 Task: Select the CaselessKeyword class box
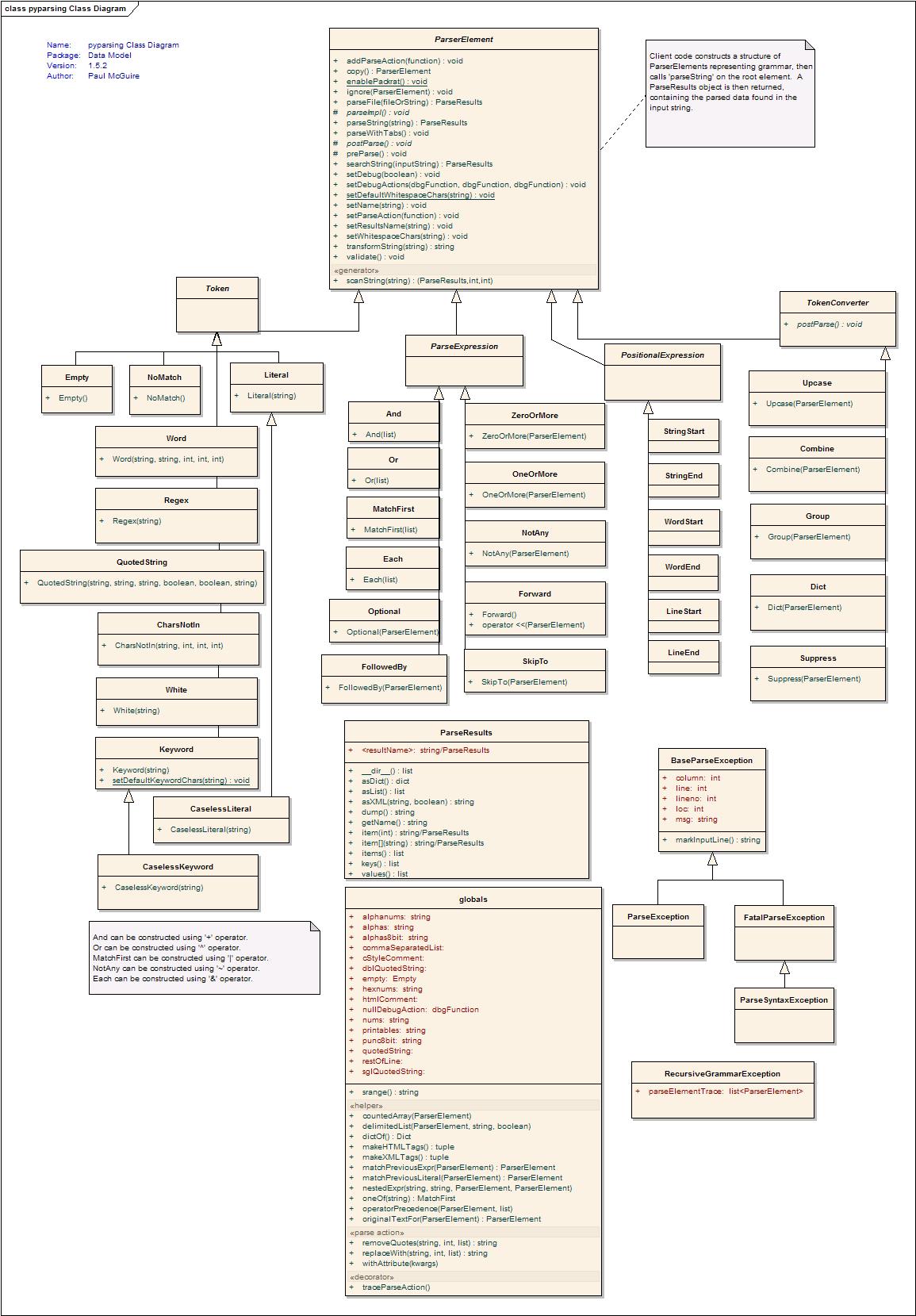point(178,881)
